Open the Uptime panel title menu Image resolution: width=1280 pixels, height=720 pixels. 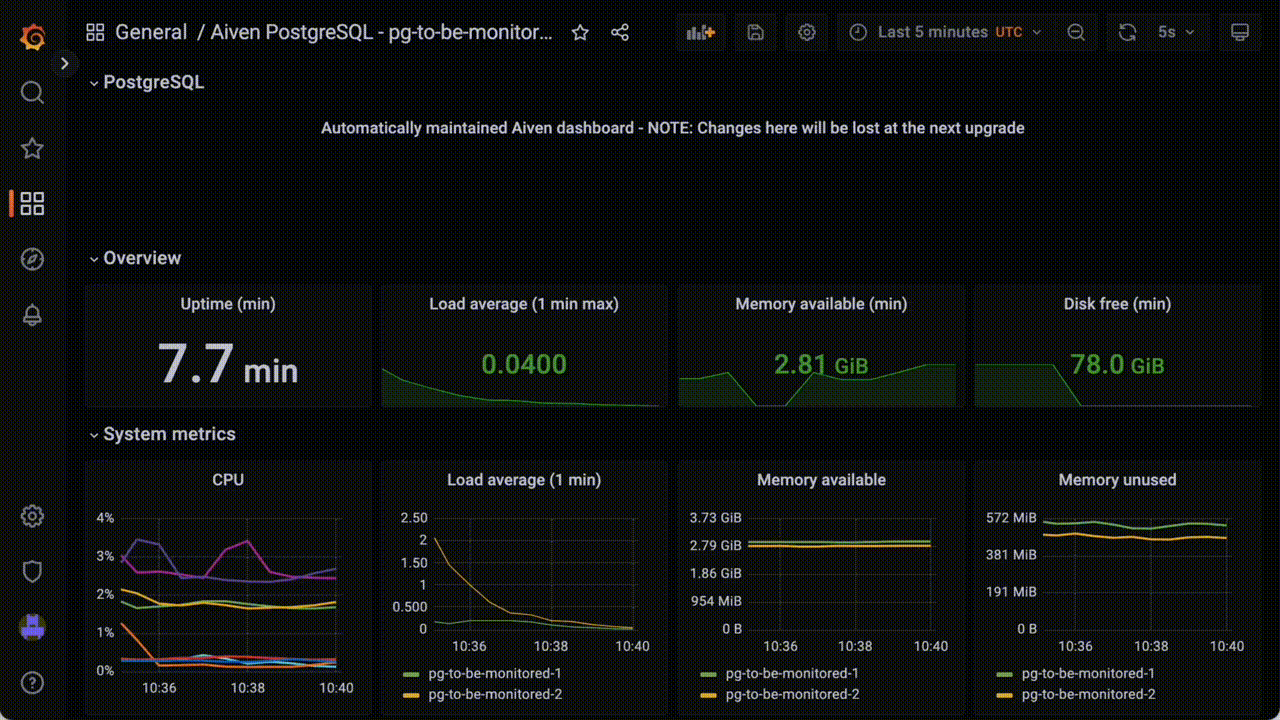[x=228, y=304]
